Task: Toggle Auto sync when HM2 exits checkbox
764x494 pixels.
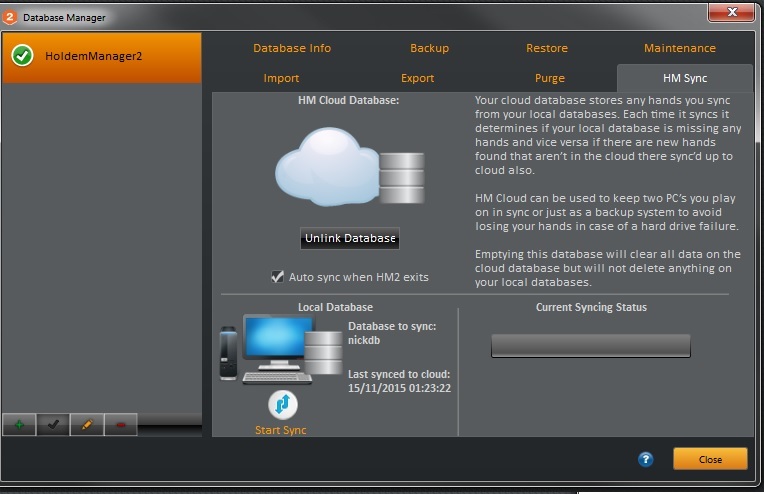Action: [x=277, y=277]
